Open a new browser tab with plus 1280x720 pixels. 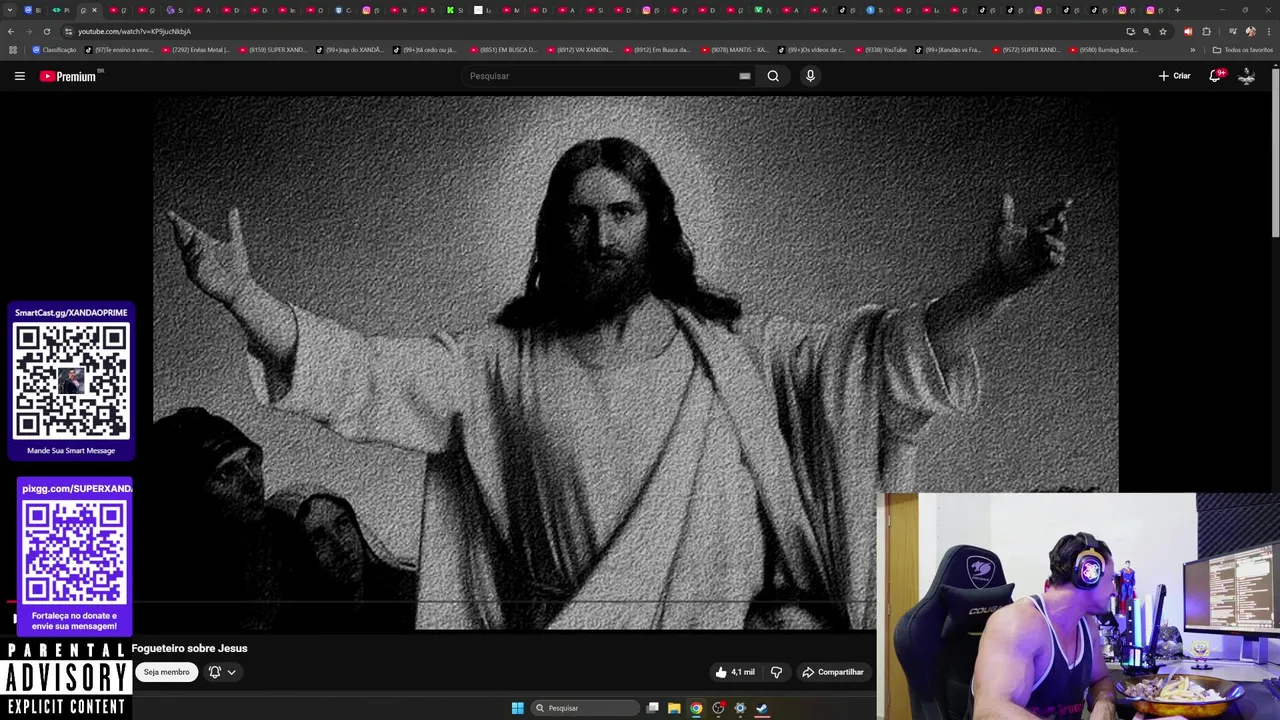(x=1177, y=10)
